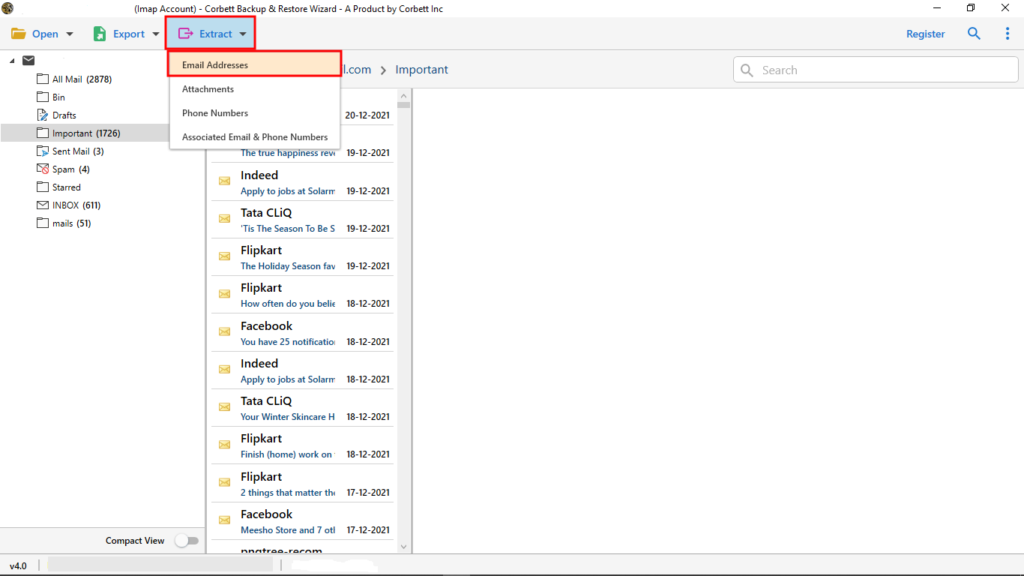Screen dimensions: 1024x576
Task: Click the Open button label
Action: (45, 34)
